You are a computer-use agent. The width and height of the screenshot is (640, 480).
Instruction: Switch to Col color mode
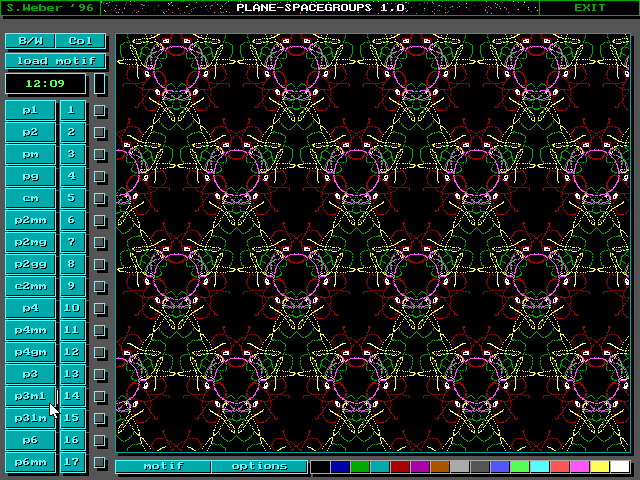80,41
